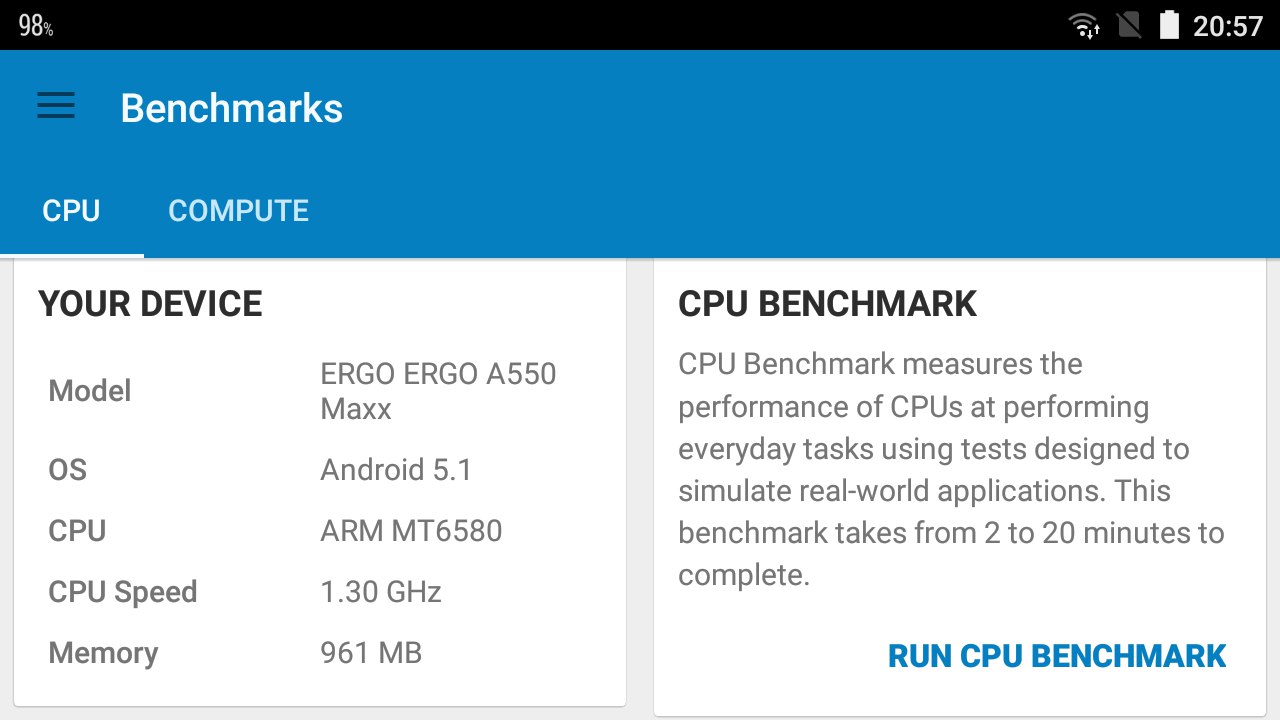This screenshot has width=1280, height=720.
Task: Tap the CPU BENCHMARK card heading
Action: coord(827,304)
